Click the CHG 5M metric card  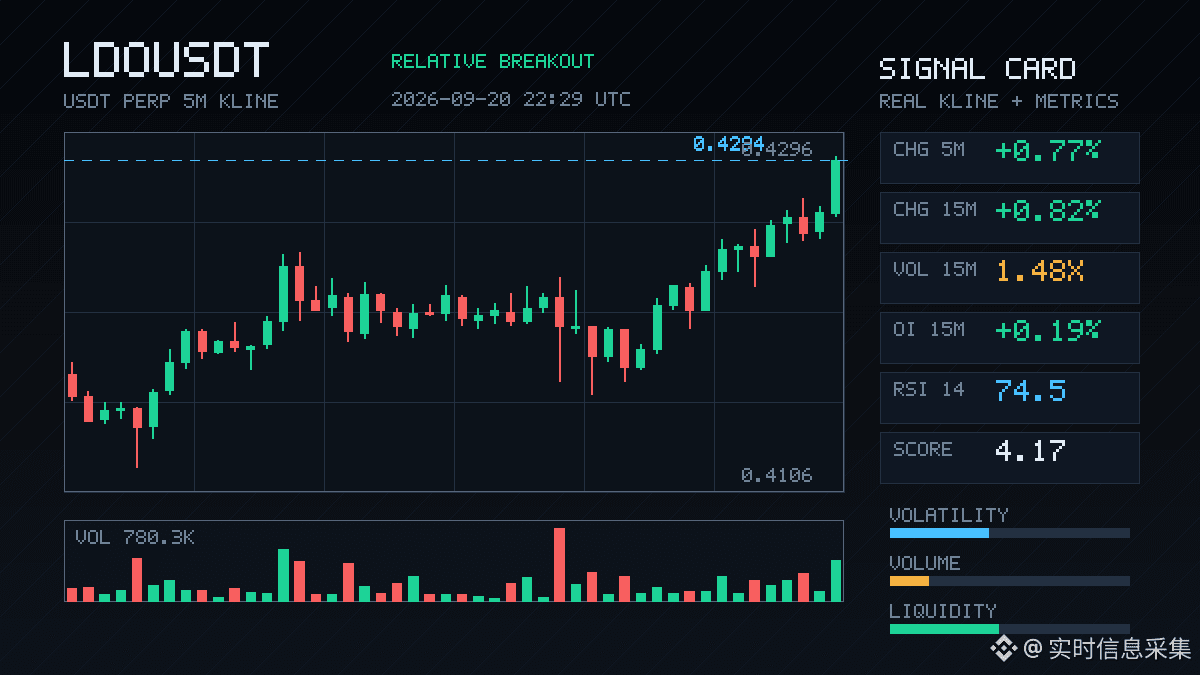point(1009,158)
